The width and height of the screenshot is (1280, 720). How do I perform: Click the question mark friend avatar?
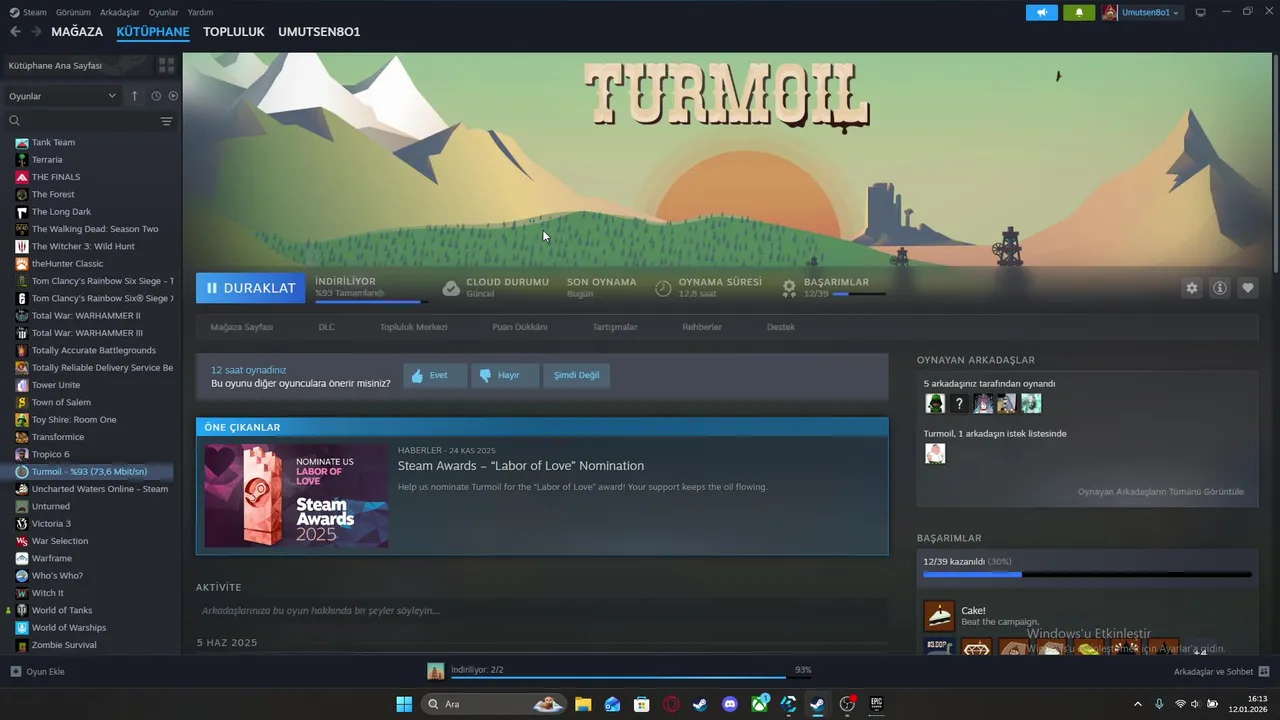[959, 403]
